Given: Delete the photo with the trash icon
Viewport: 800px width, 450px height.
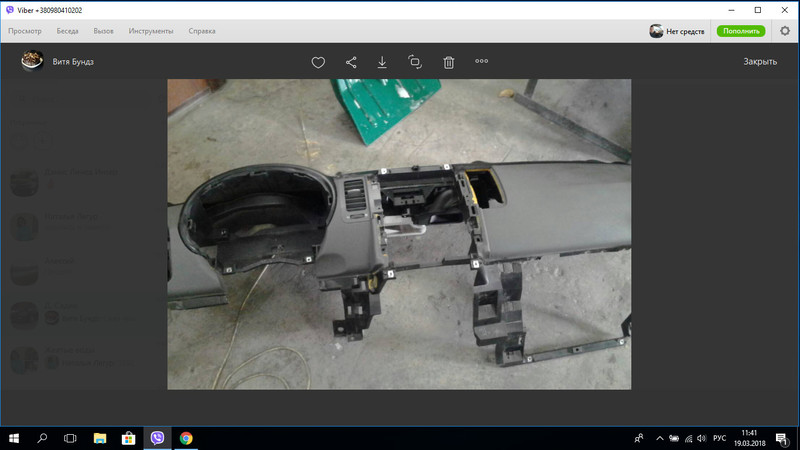Looking at the screenshot, I should point(449,62).
